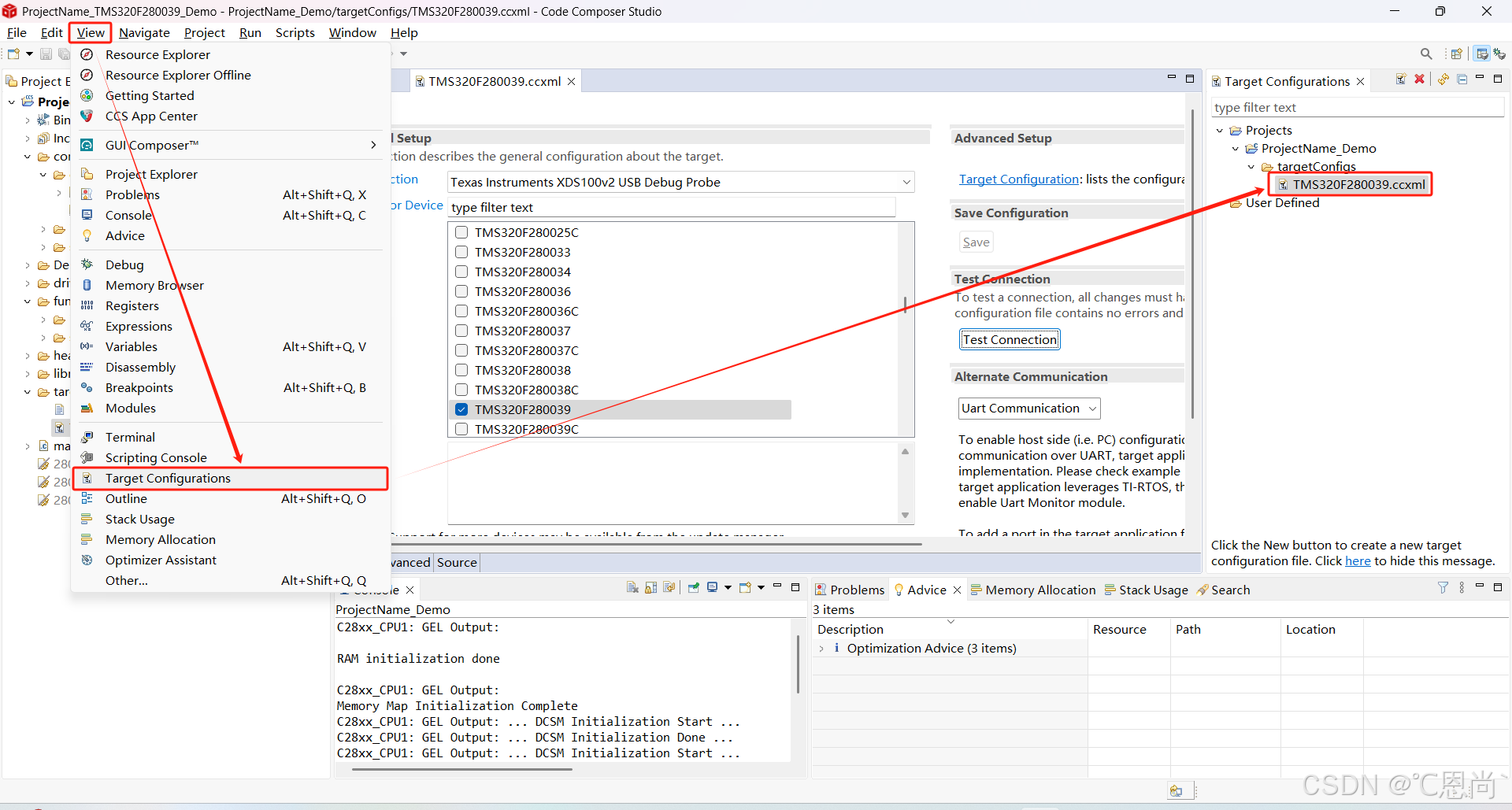Select Optimizer Assistant in the View menu

pyautogui.click(x=230, y=560)
